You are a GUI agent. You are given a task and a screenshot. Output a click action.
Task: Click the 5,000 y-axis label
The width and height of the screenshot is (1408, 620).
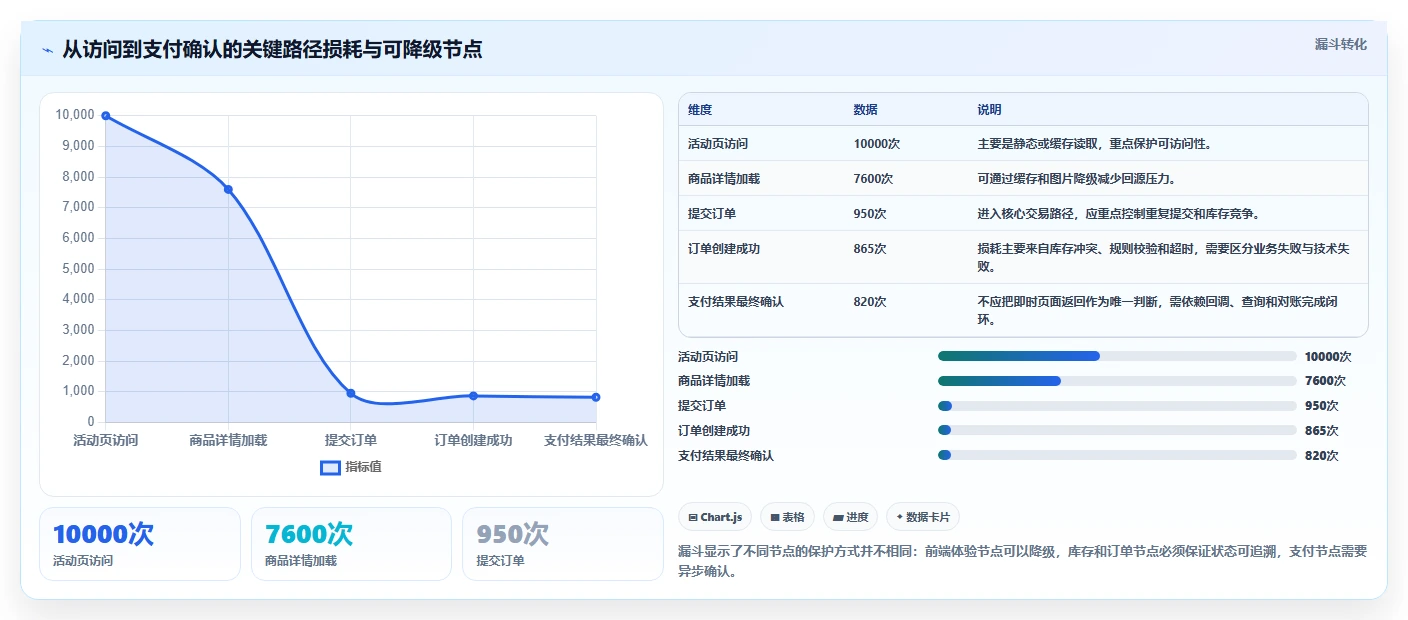click(78, 268)
